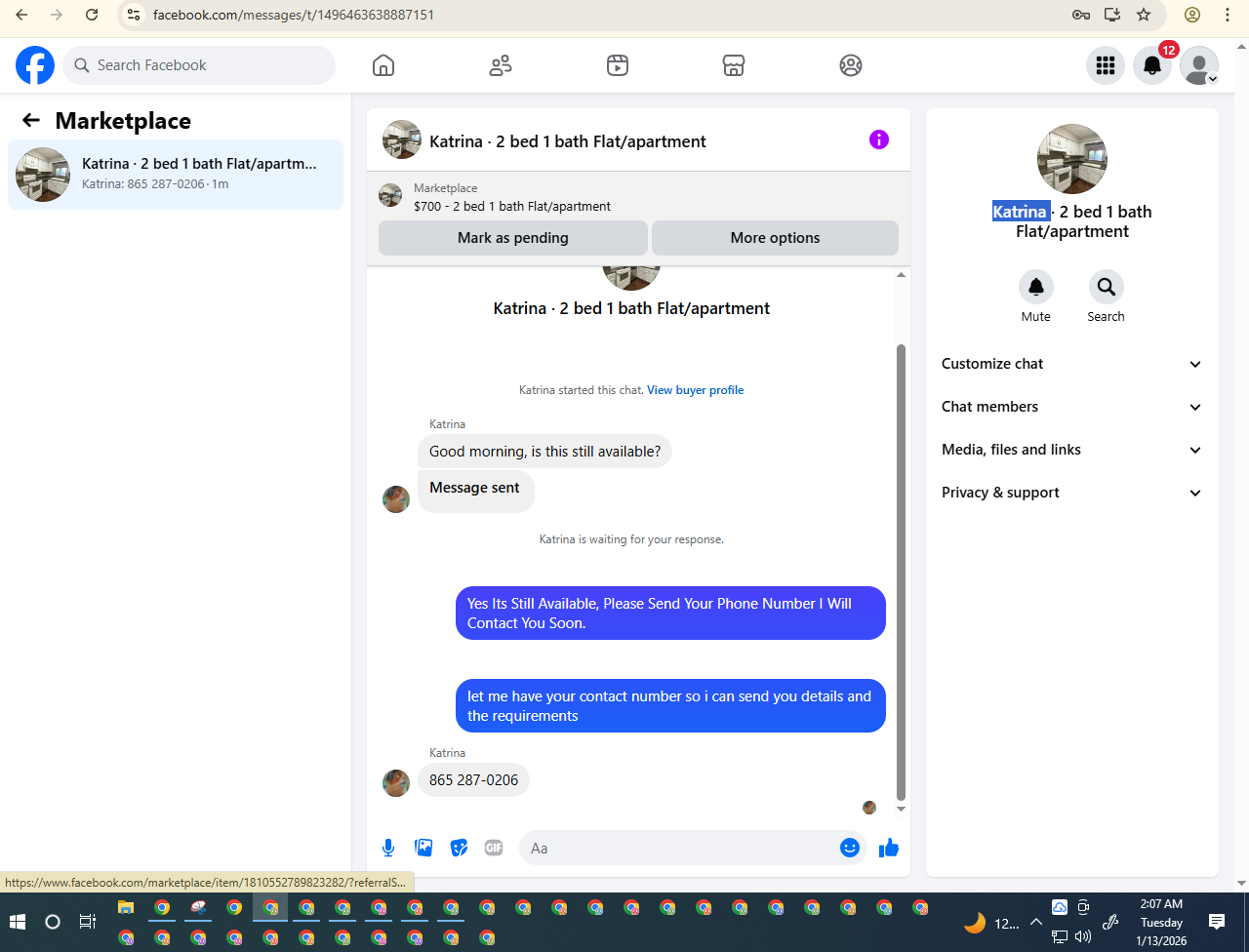Open the Windows Start button
Image resolution: width=1249 pixels, height=952 pixels.
(x=18, y=922)
